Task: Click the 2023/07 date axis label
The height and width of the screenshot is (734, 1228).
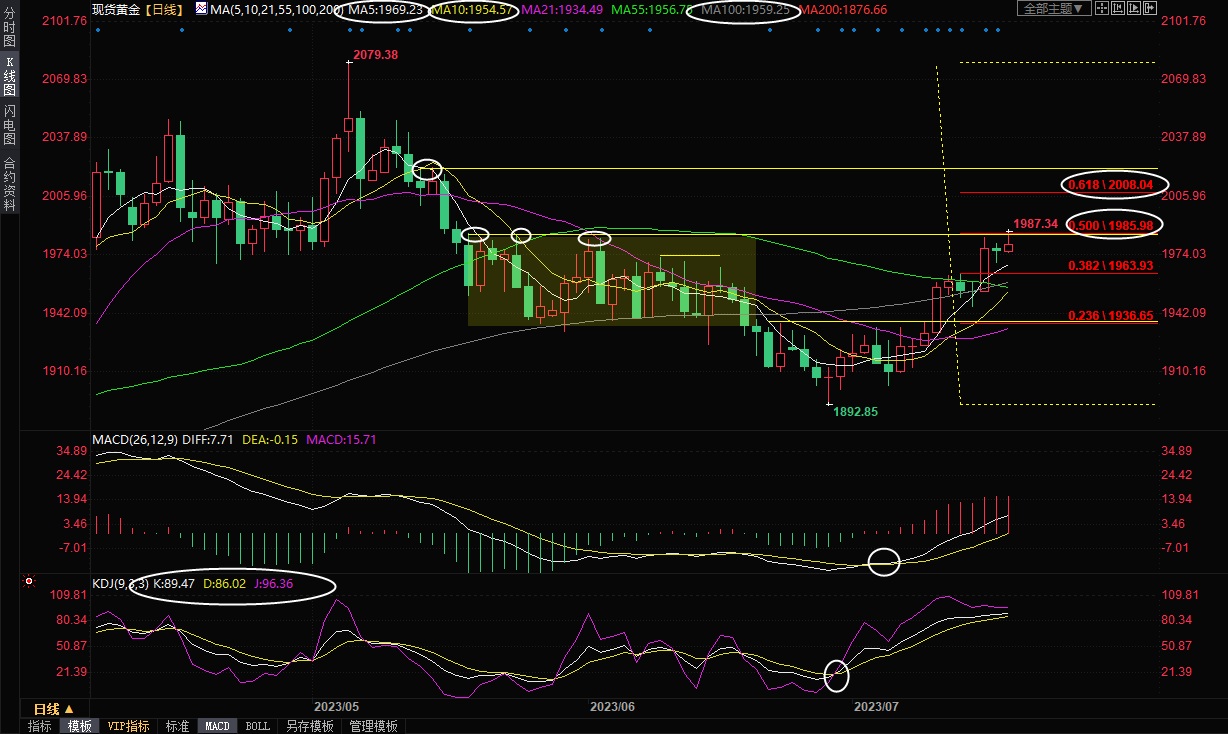Action: click(x=876, y=707)
